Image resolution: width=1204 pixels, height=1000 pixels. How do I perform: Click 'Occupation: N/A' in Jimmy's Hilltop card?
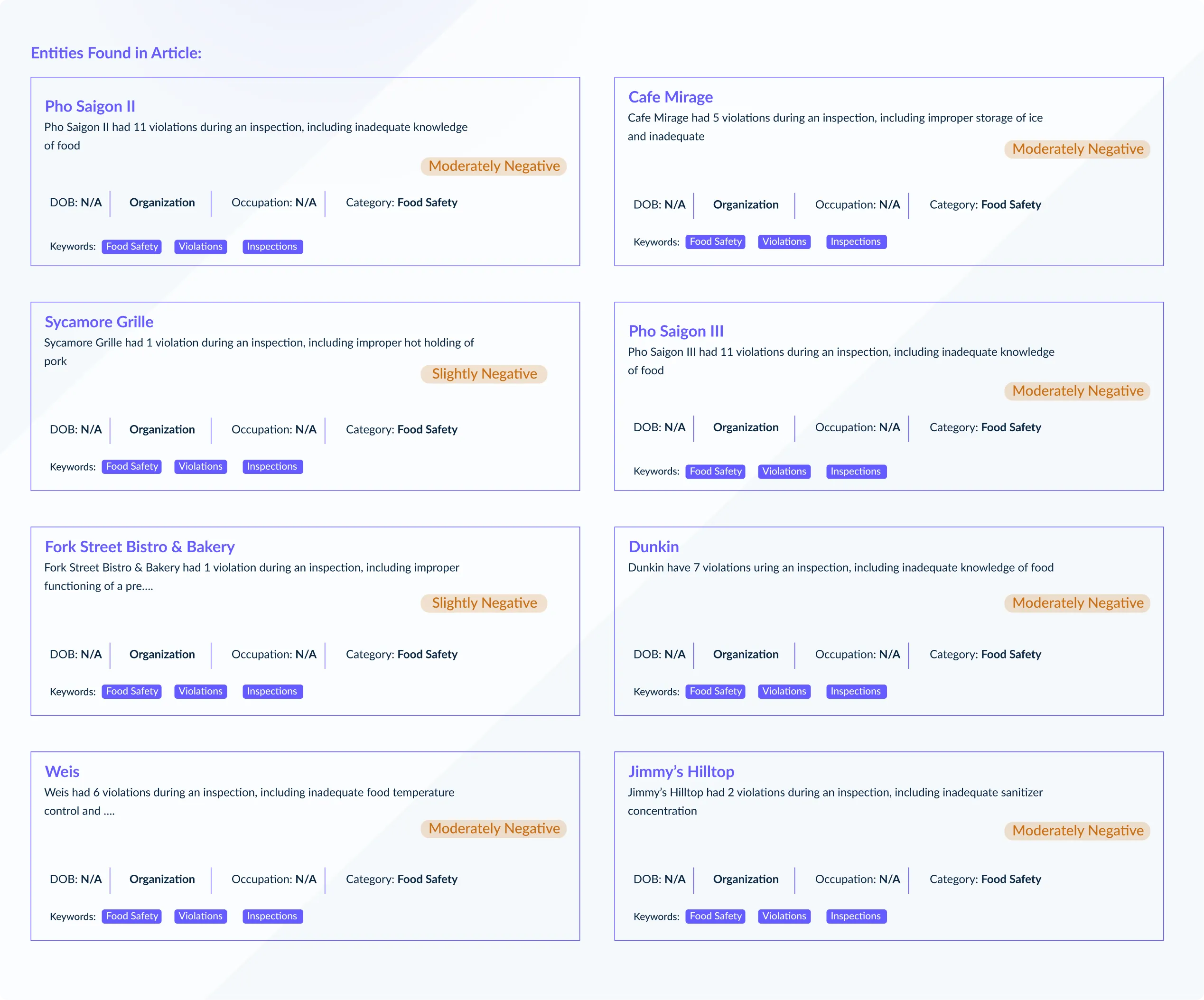pos(857,879)
